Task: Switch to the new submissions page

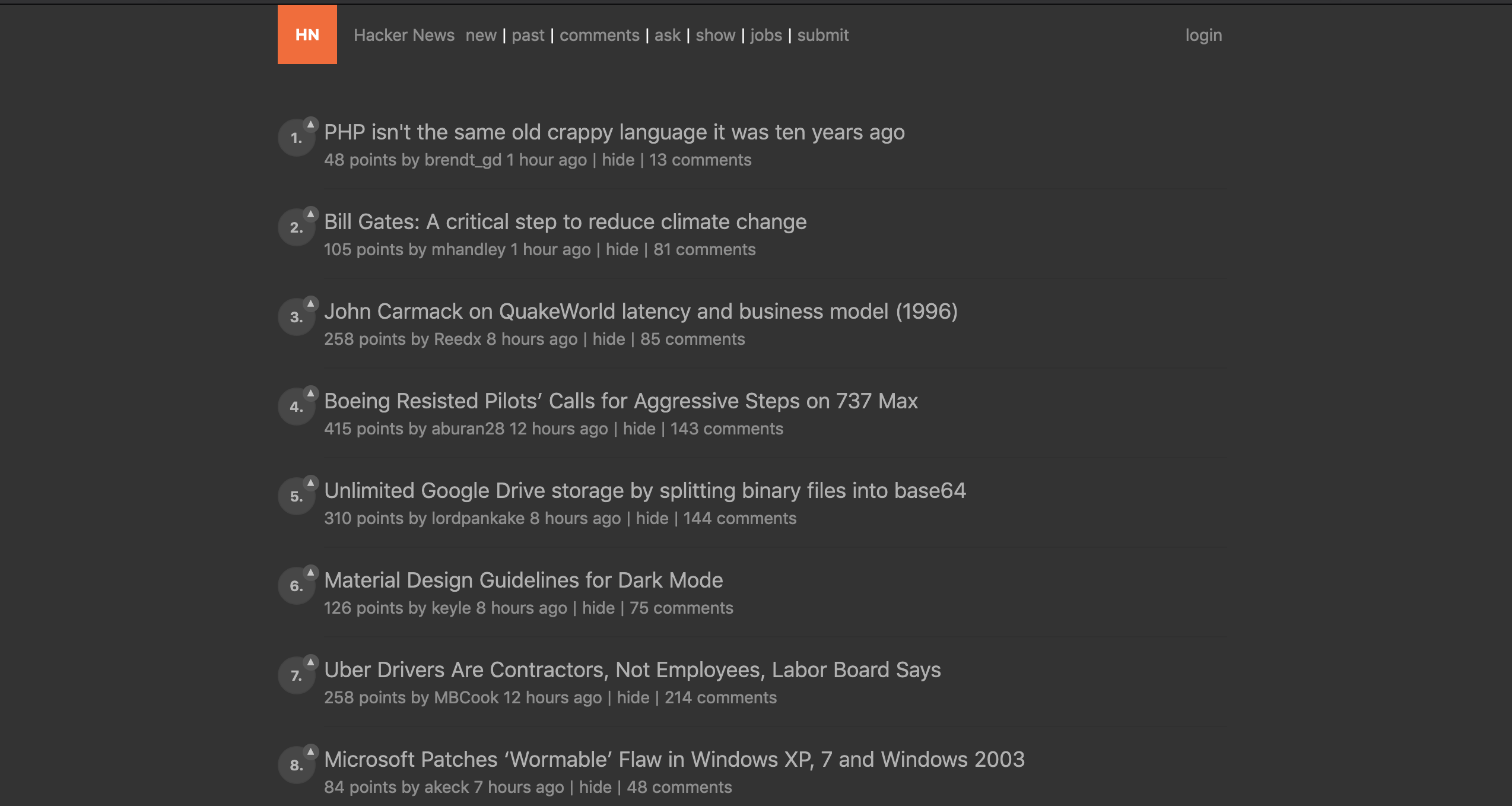Action: (x=481, y=35)
